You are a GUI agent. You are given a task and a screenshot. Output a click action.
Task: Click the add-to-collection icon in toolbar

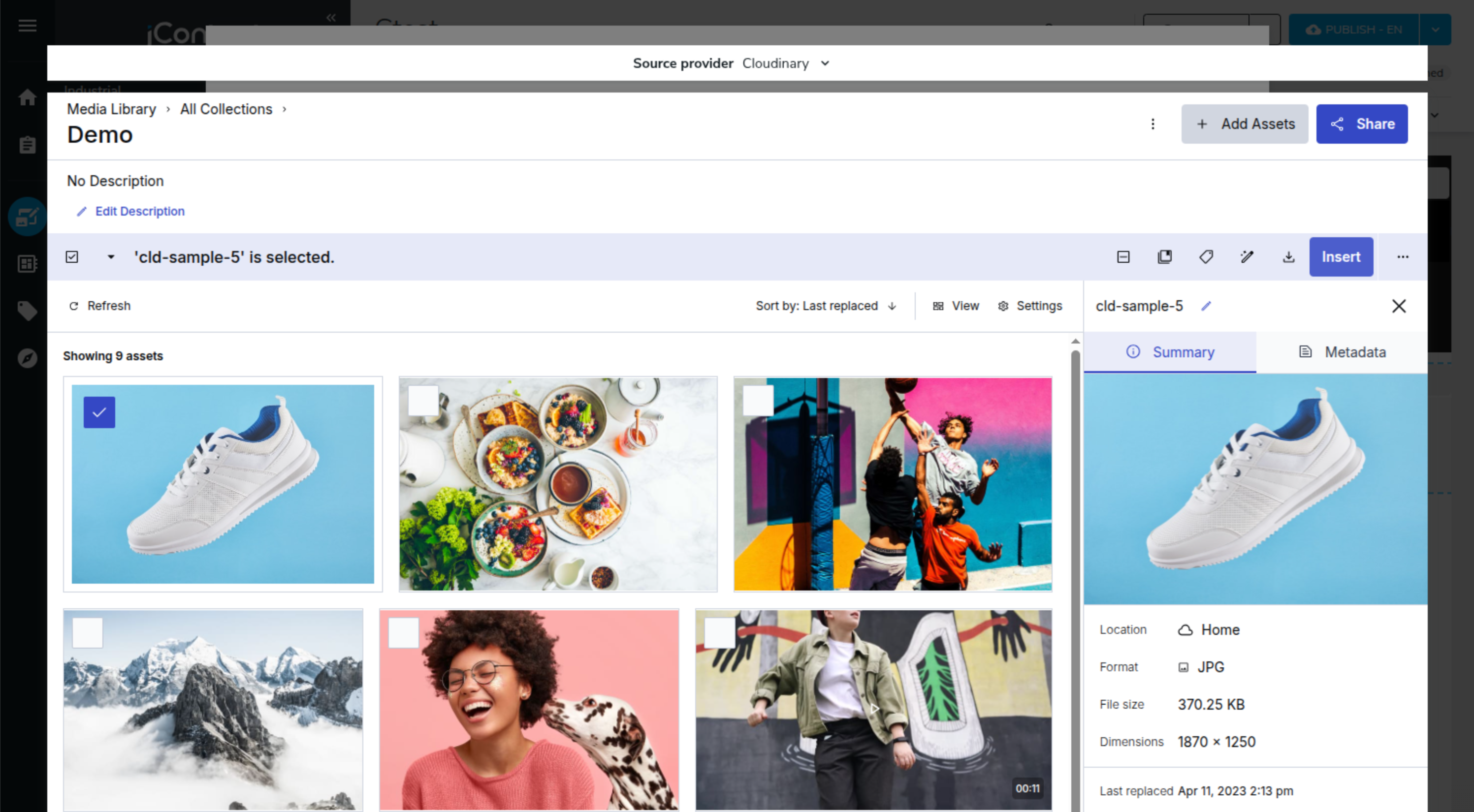pos(1164,257)
